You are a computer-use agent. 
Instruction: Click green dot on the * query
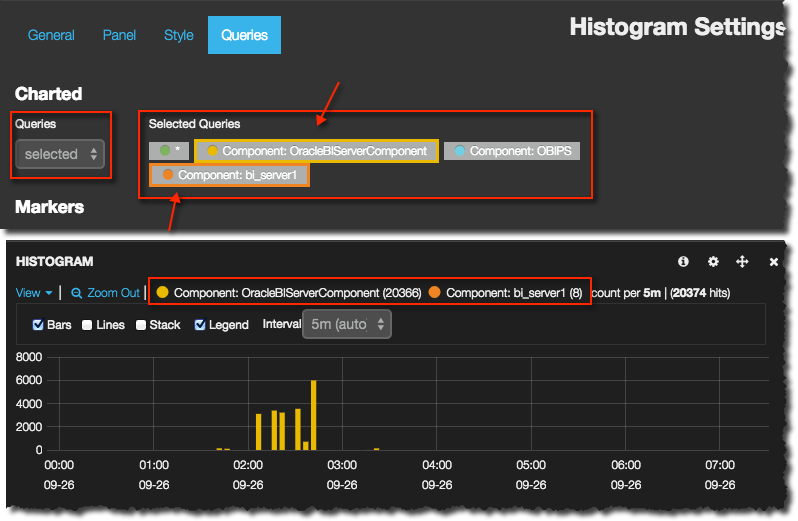pos(165,151)
